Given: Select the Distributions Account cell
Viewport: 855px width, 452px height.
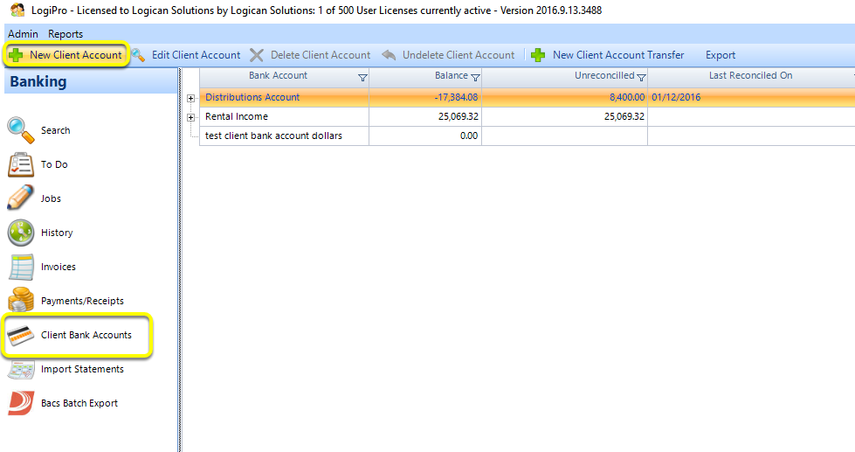Looking at the screenshot, I should [285, 98].
